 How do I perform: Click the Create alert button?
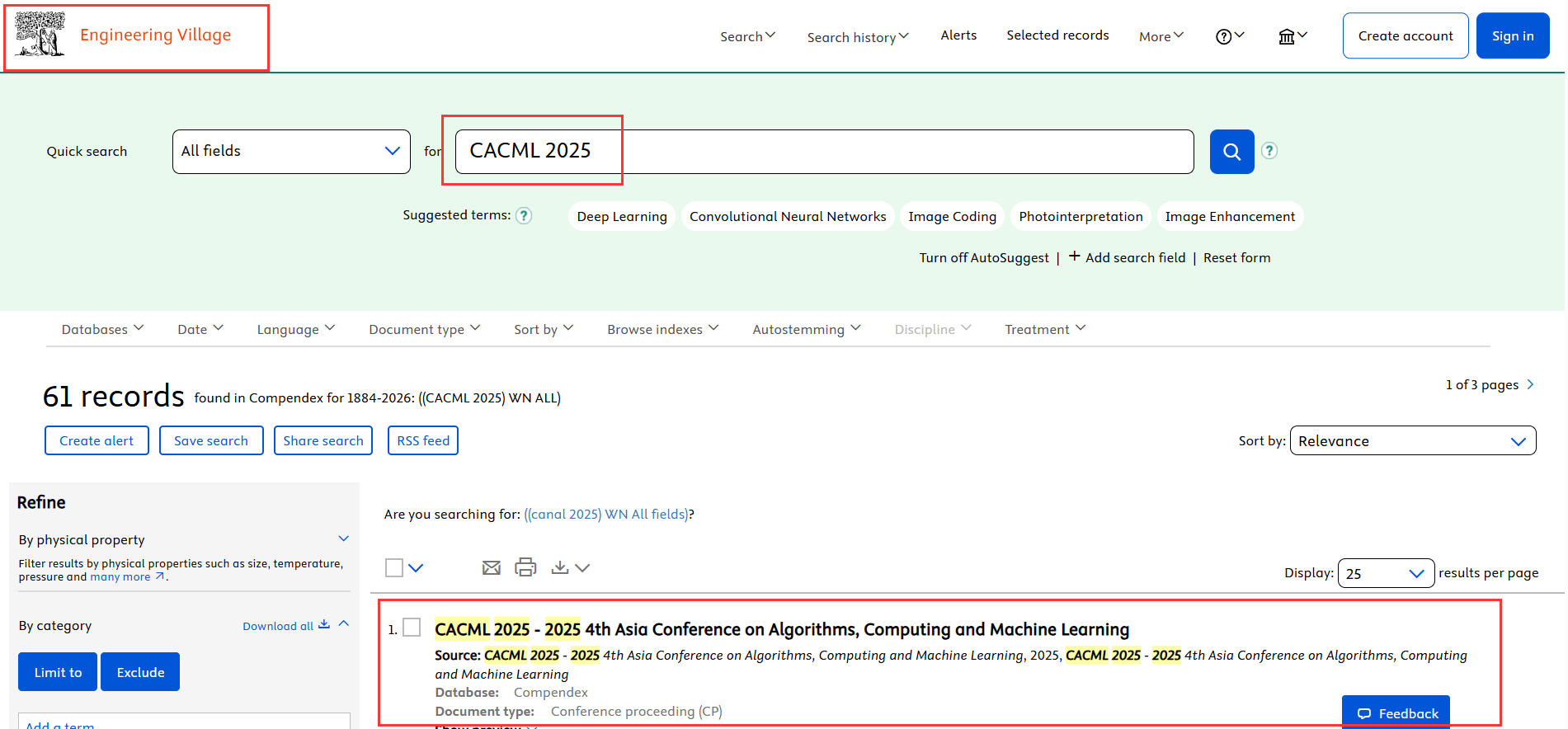(97, 440)
